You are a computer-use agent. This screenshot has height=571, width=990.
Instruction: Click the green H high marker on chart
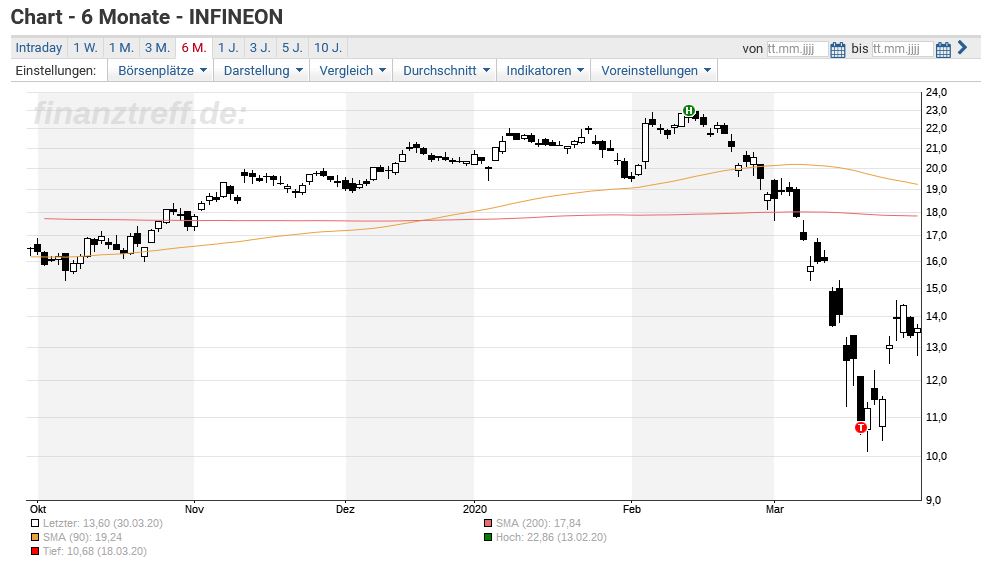[x=689, y=111]
